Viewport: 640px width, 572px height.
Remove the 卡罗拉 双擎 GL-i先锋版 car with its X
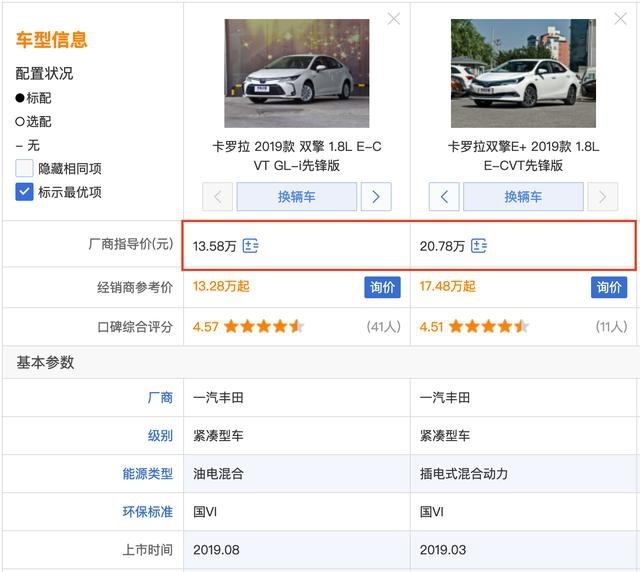[x=394, y=19]
